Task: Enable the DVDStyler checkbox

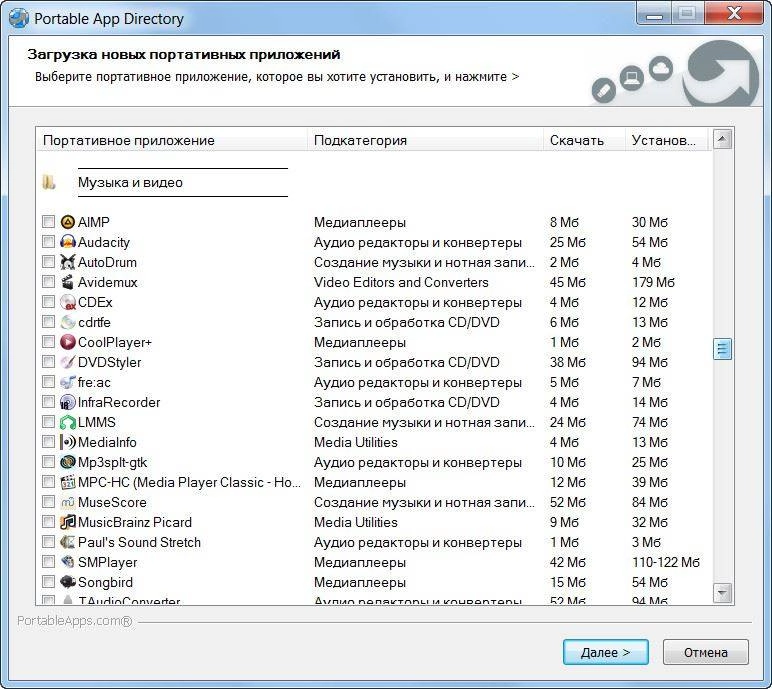Action: click(48, 361)
